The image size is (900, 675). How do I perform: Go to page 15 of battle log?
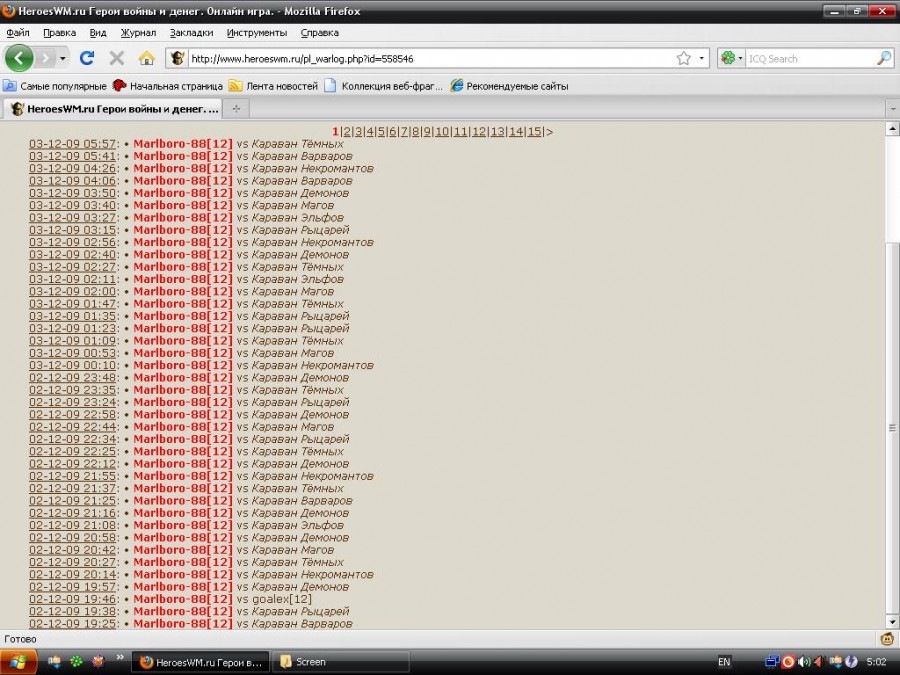(534, 131)
